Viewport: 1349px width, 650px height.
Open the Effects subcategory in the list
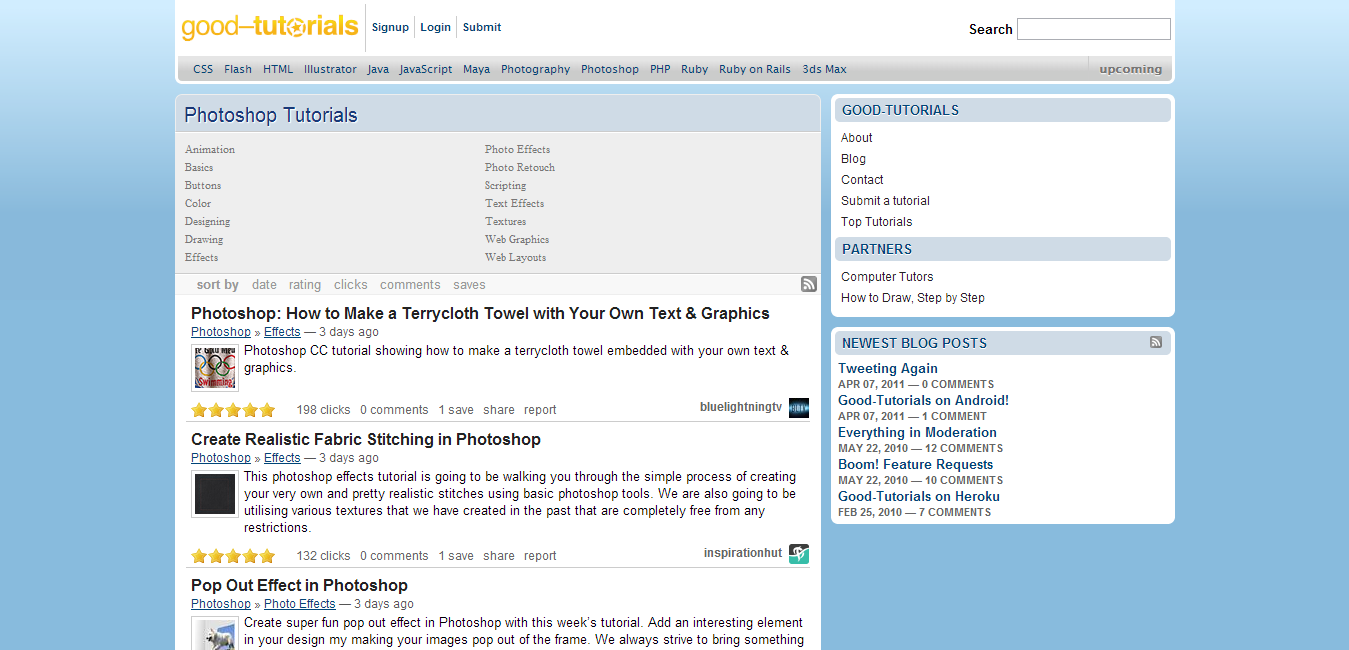(201, 257)
